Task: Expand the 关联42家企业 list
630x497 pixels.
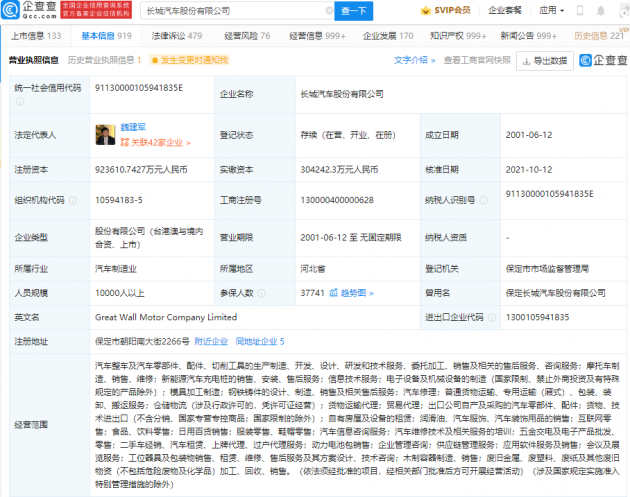Action: click(160, 140)
